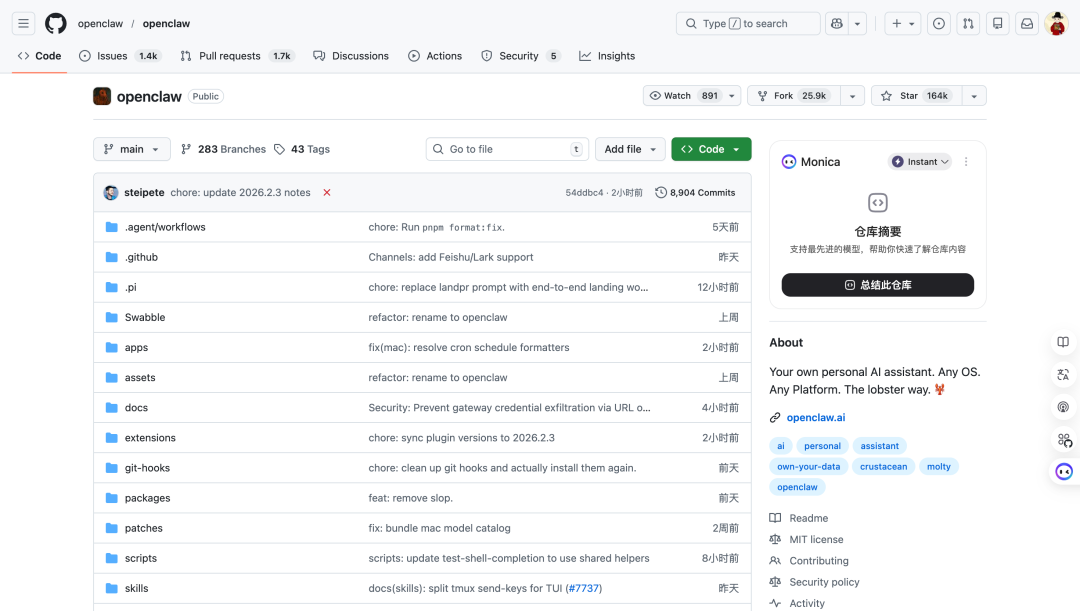This screenshot has height=611, width=1080.
Task: Open Monica panel more options menu
Action: pos(966,162)
